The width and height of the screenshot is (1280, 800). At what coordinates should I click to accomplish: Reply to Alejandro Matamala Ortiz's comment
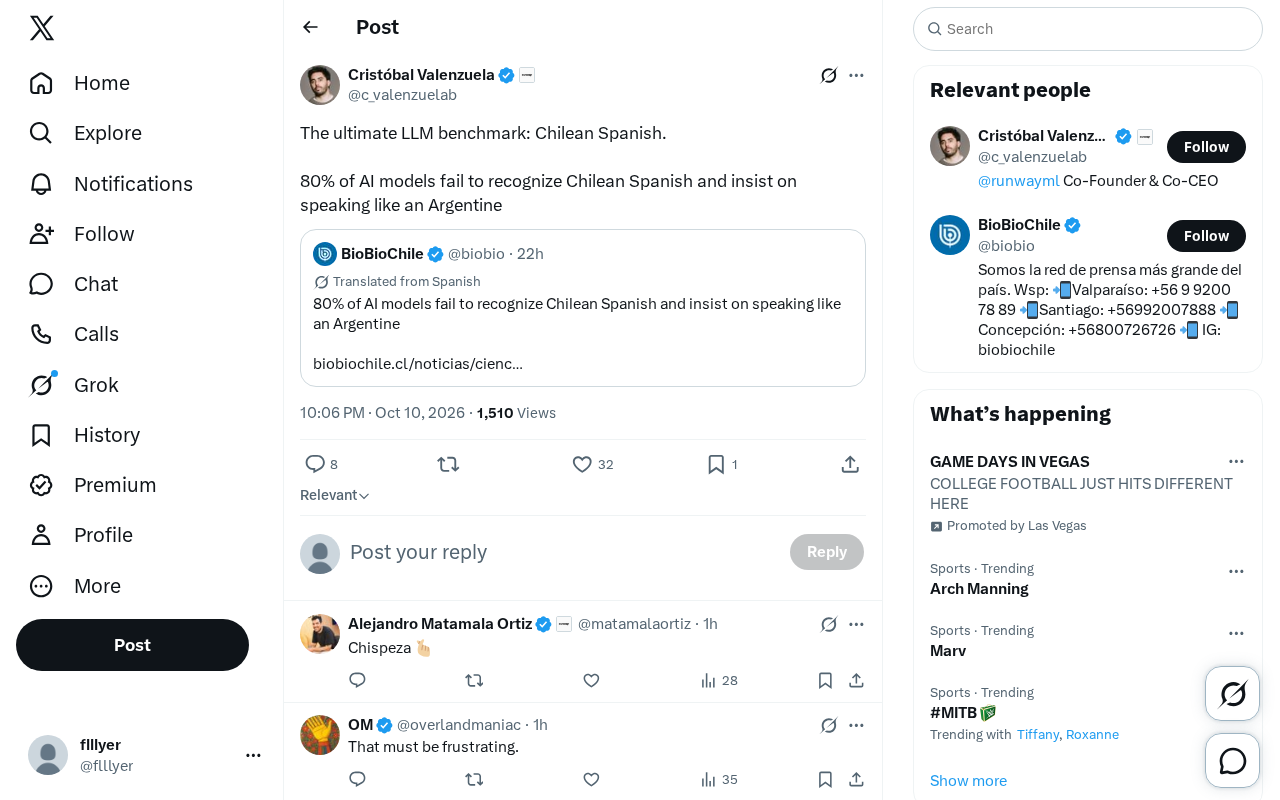(x=358, y=680)
